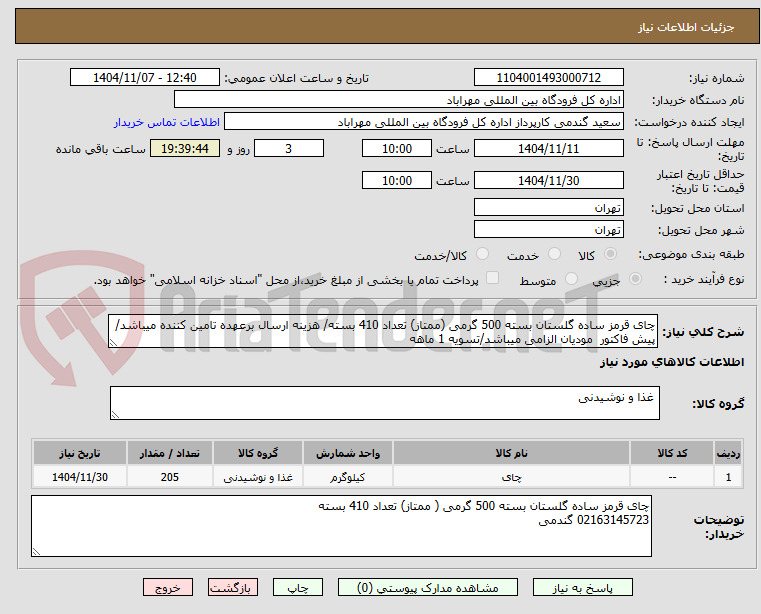Click the چای item name cell

click(x=511, y=477)
